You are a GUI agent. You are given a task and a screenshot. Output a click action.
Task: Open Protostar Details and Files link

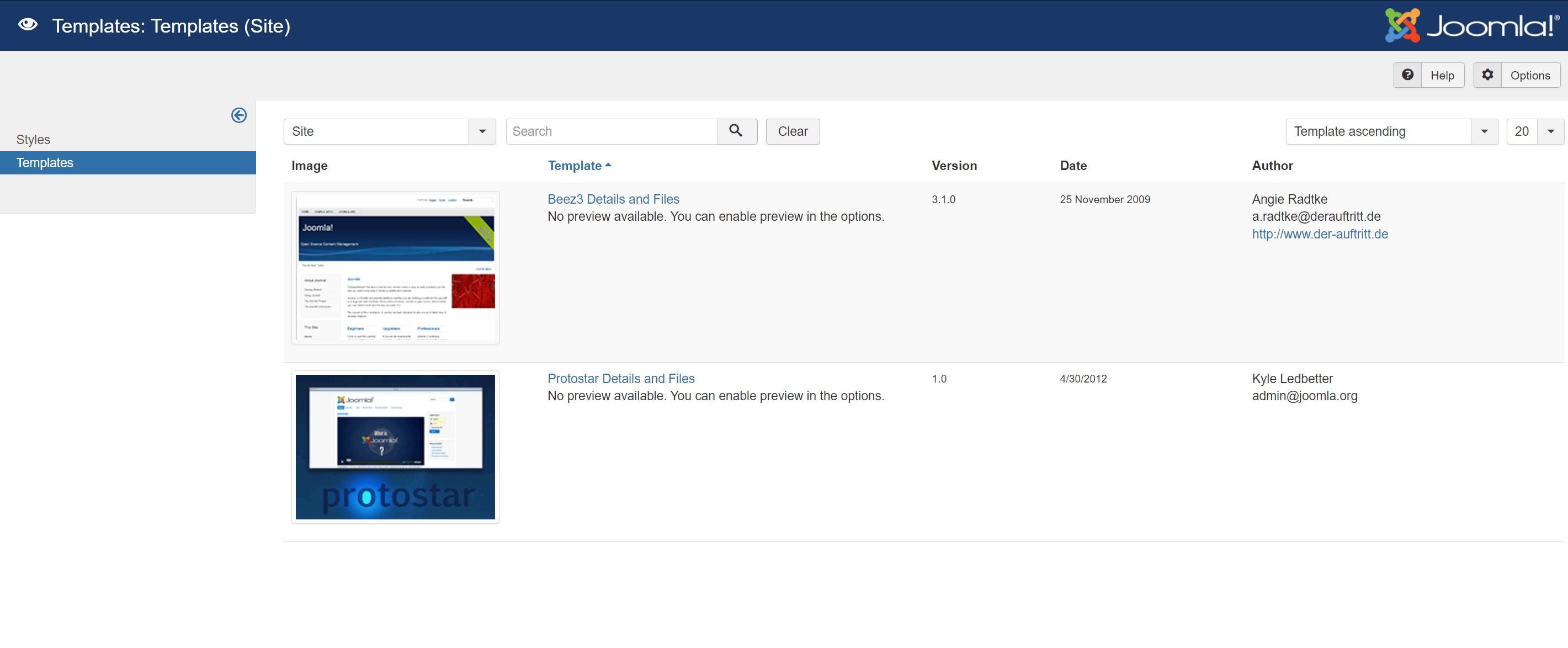[621, 378]
